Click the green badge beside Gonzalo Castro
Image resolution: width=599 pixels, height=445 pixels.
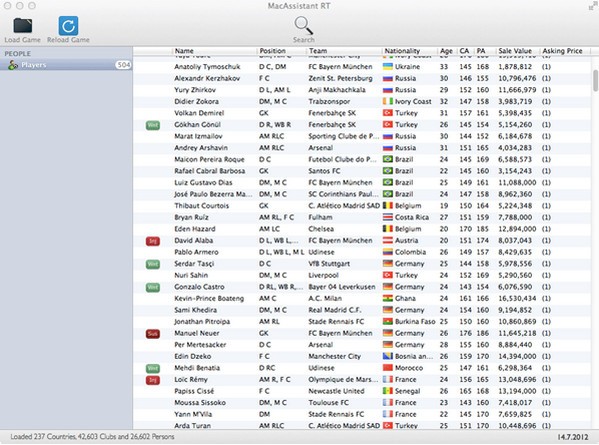point(153,287)
